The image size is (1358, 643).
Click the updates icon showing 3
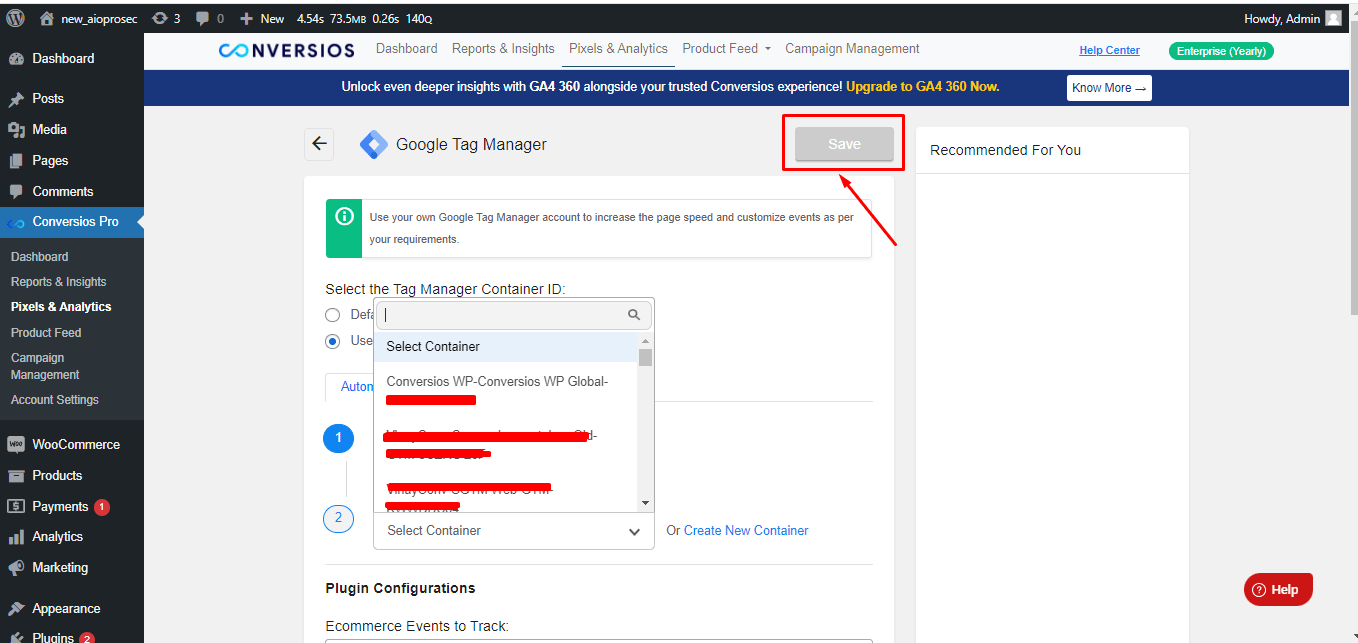tap(166, 19)
